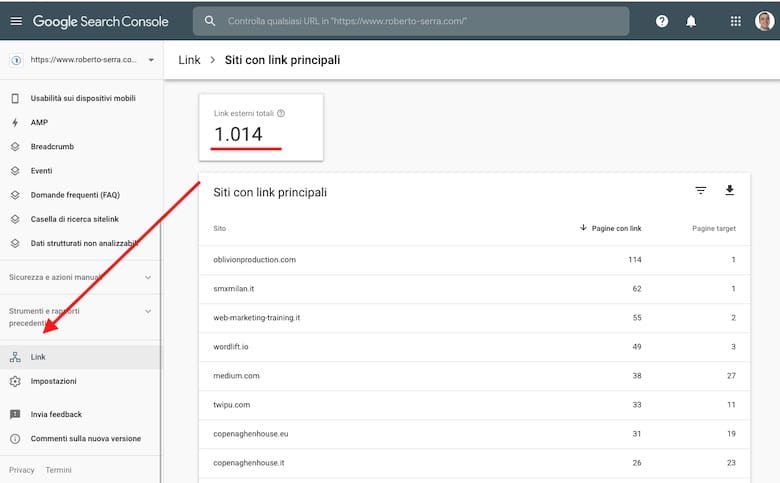Click the help icon next to Link esterni totali
Screen dimensions: 780x483
[281, 113]
